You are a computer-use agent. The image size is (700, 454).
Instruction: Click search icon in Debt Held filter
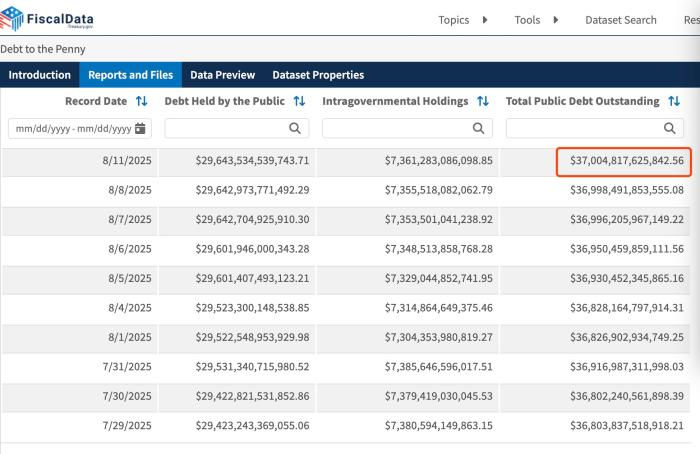[x=294, y=128]
